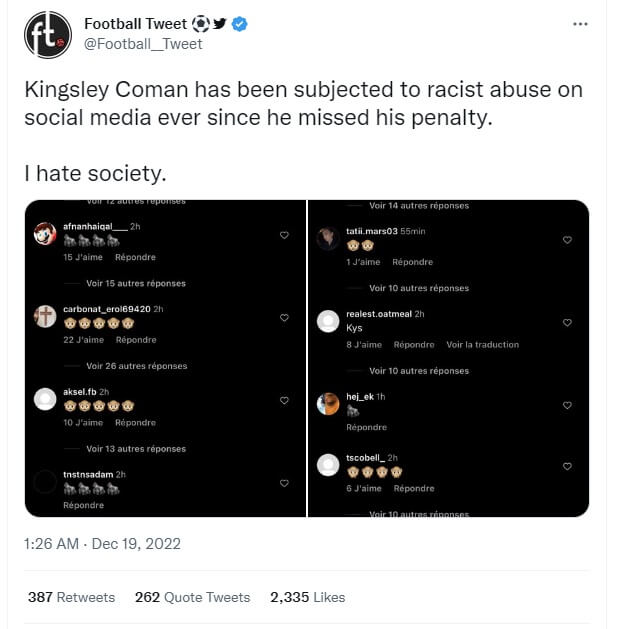Tap the heart beside tatii.mars03 comment
This screenshot has height=629, width=617.
(x=567, y=240)
